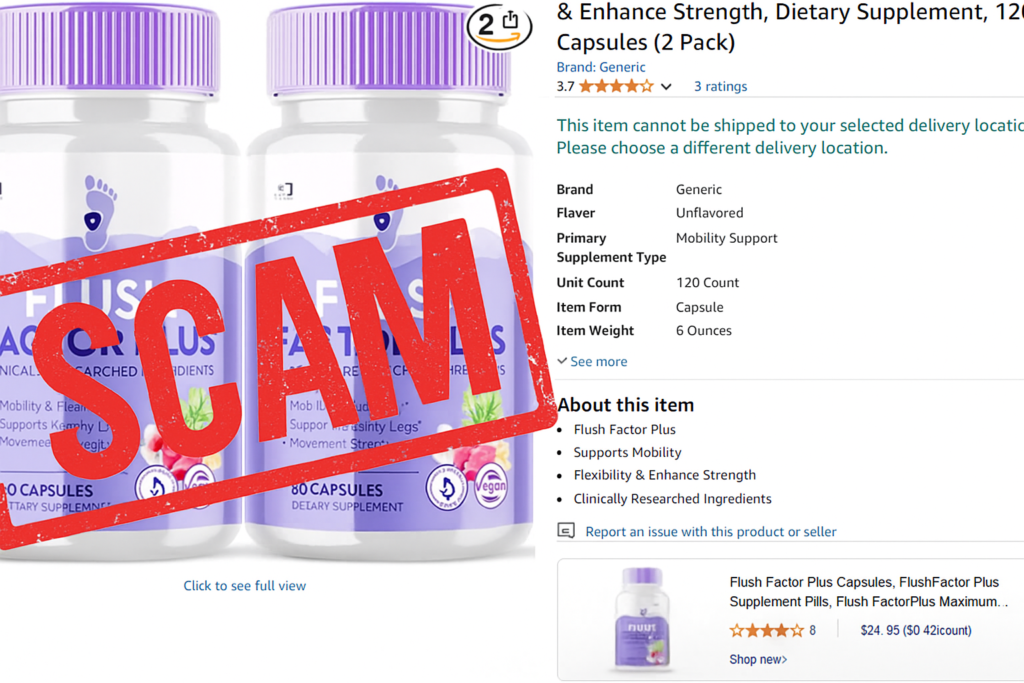Click the foot logo on left bottle
This screenshot has height=683, width=1024.
99,212
